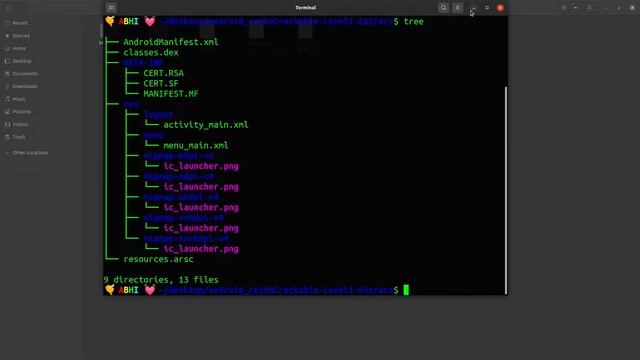Close the Terminal window with orange button
Screen dimensions: 640x360
pos(500,8)
